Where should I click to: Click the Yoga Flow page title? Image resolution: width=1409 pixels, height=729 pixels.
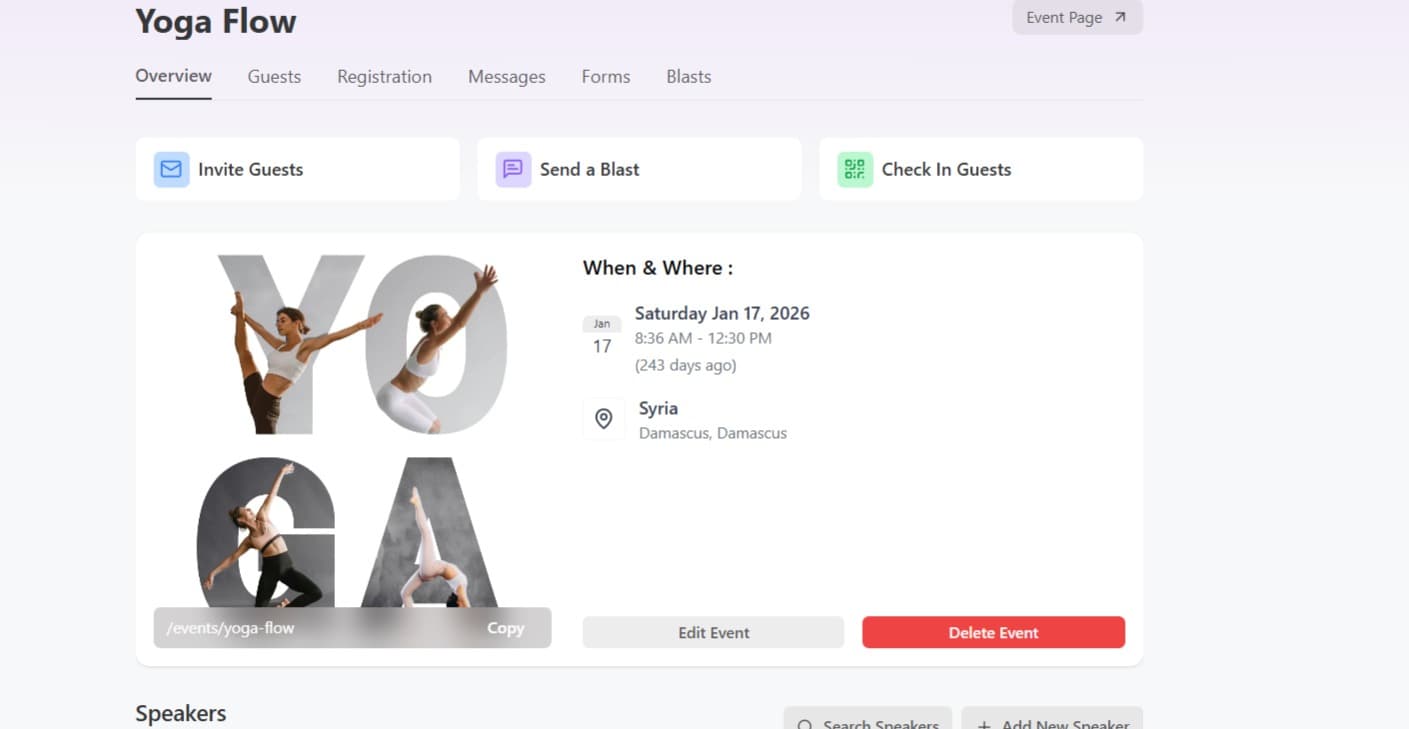(216, 21)
